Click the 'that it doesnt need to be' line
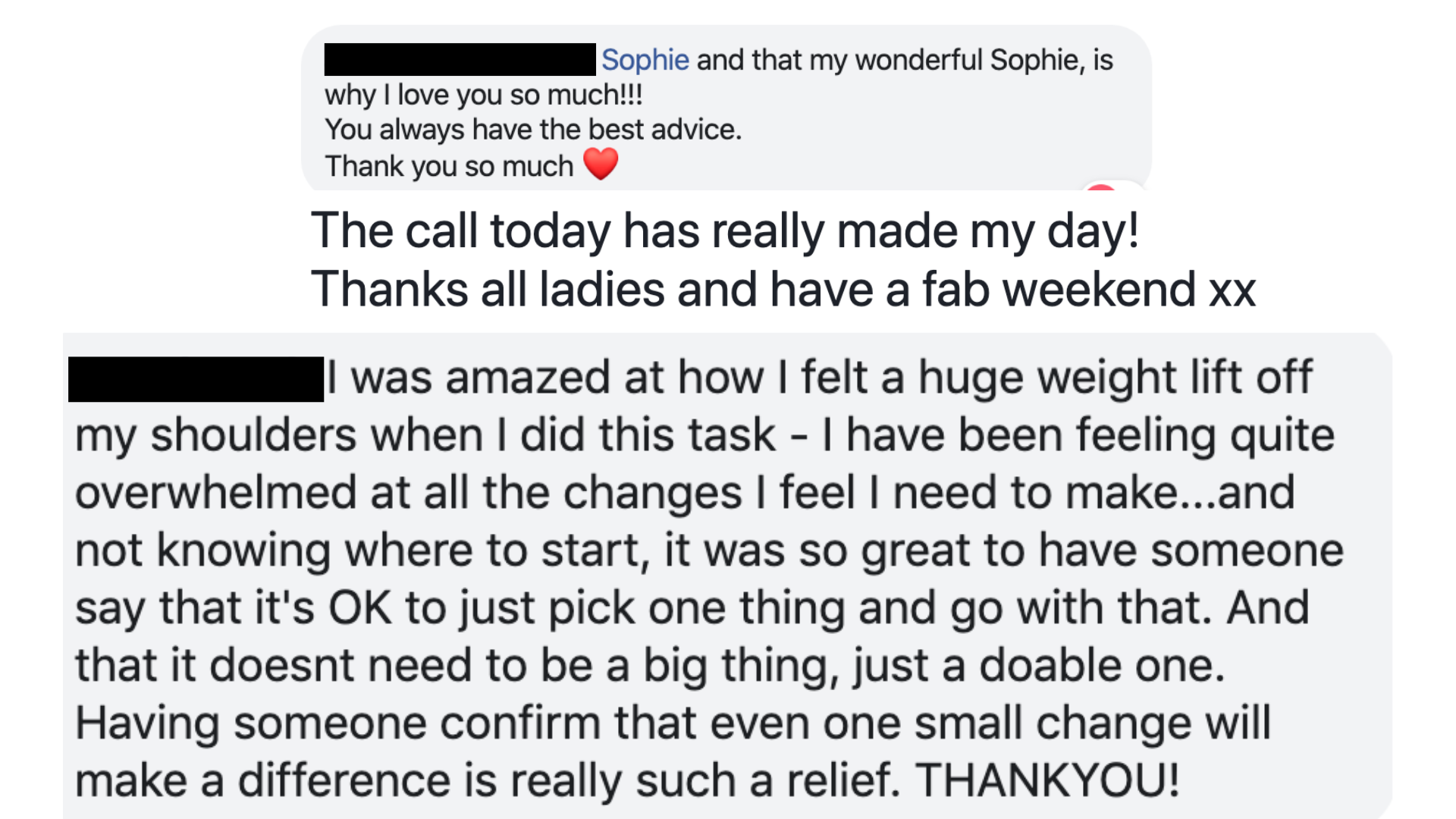 click(648, 666)
